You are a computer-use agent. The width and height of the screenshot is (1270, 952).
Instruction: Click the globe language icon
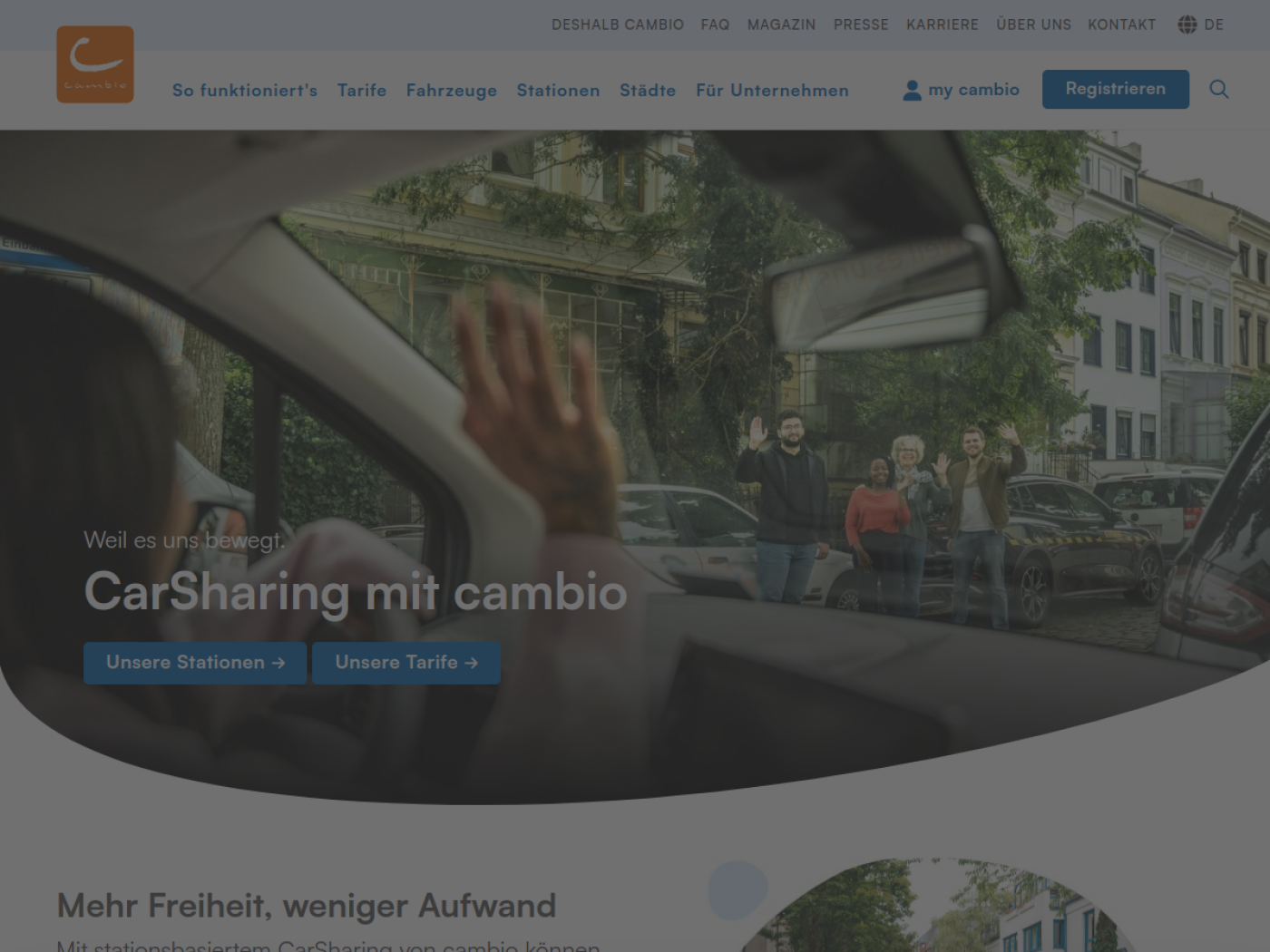pos(1187,24)
